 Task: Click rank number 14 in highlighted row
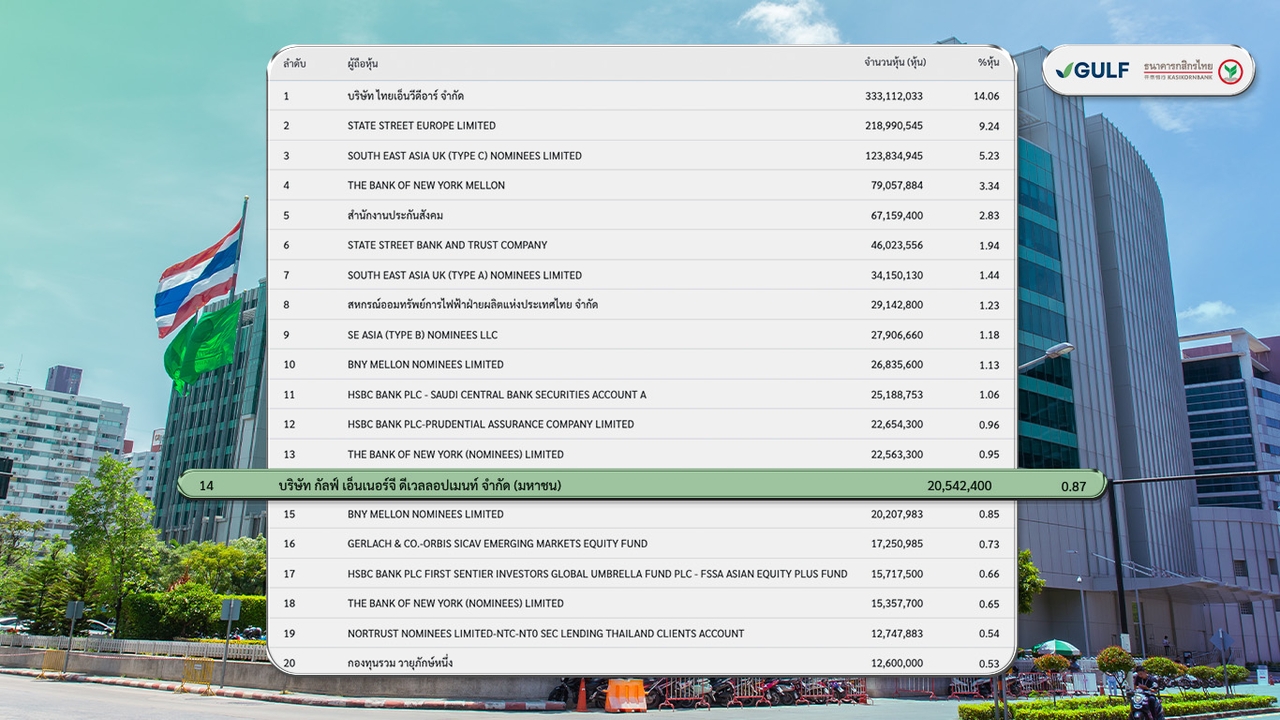tap(206, 486)
